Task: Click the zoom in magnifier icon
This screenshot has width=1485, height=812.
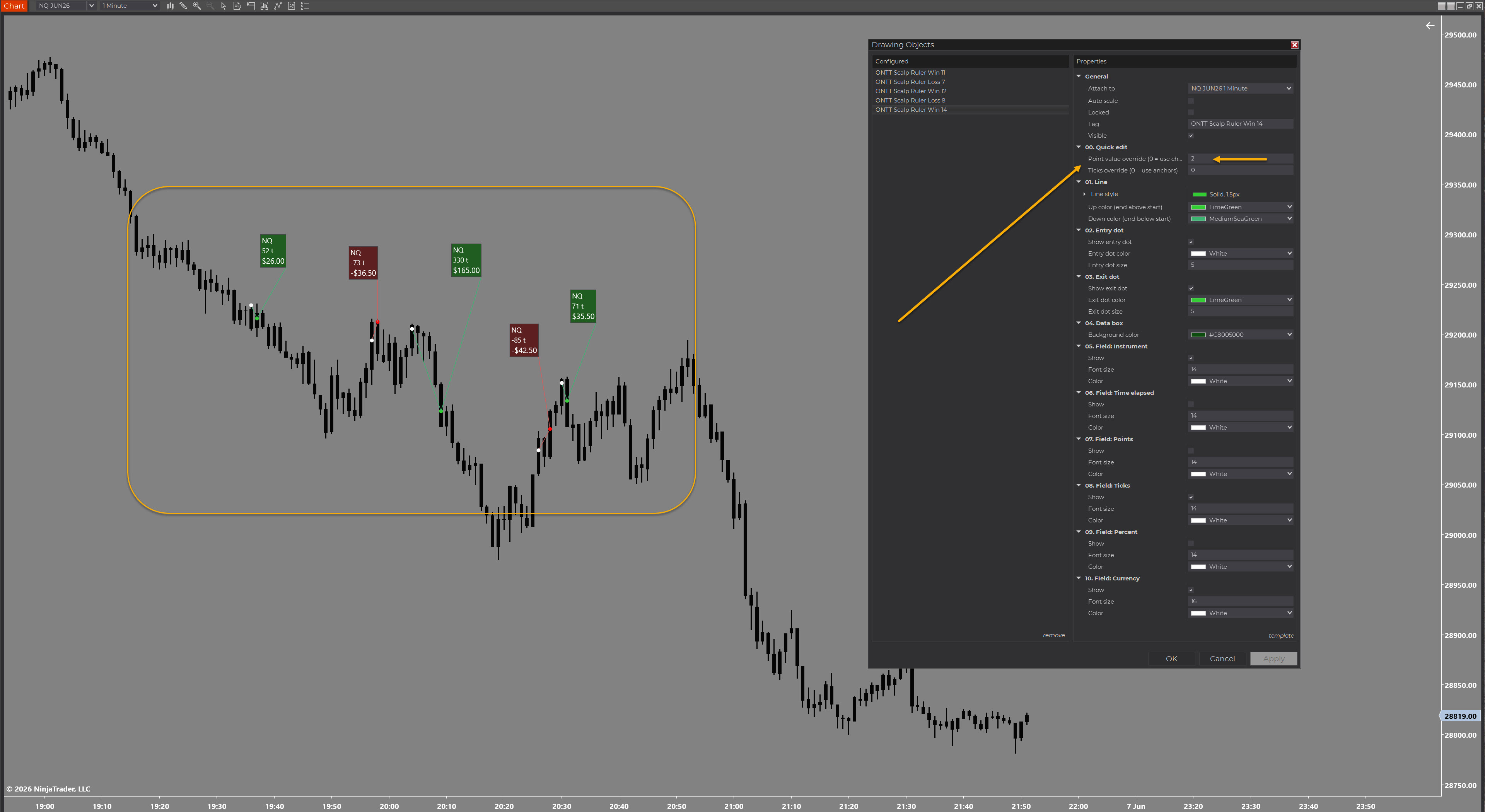Action: (x=196, y=6)
